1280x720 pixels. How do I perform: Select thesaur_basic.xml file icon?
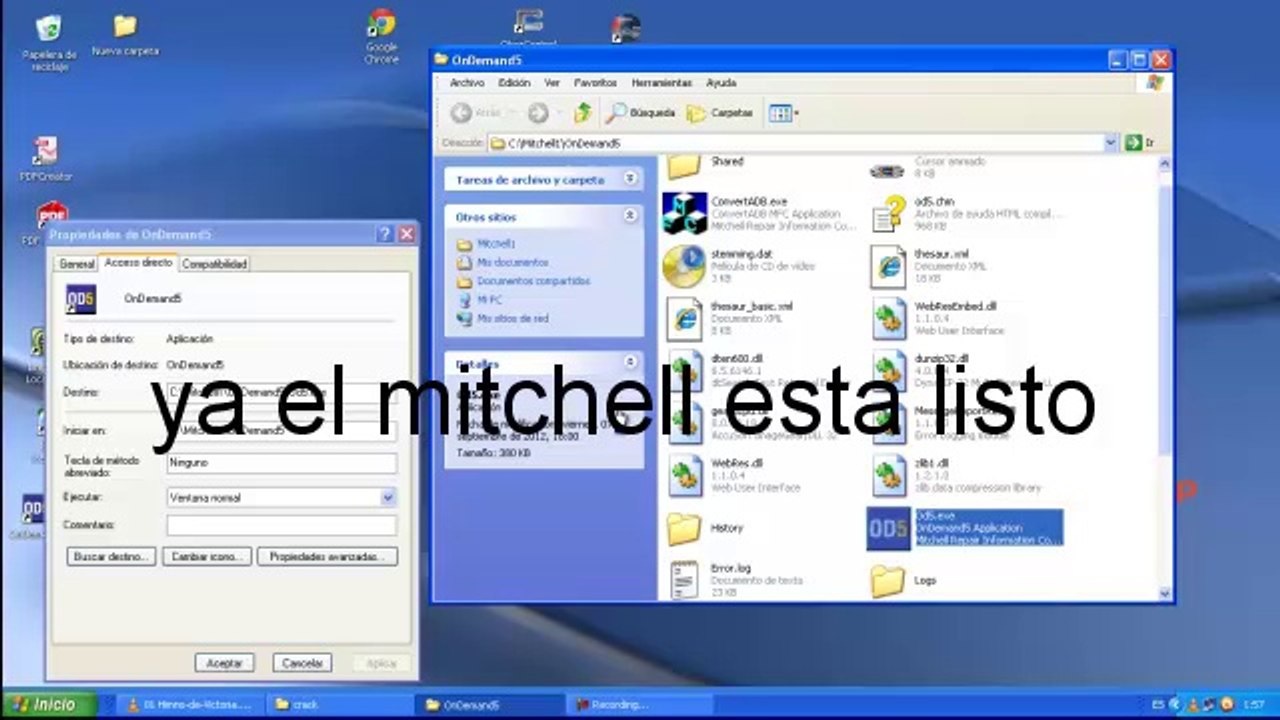[x=684, y=318]
